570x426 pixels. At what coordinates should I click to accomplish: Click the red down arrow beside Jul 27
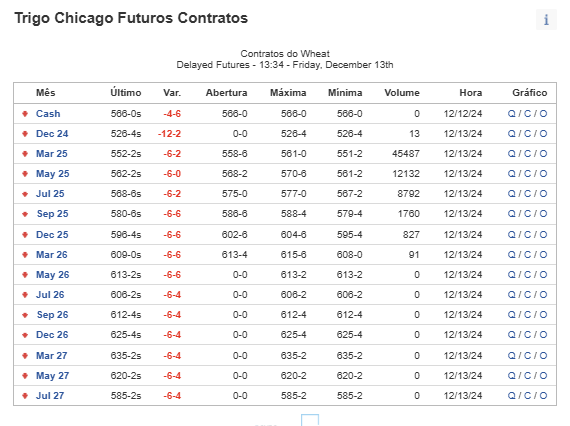point(25,396)
